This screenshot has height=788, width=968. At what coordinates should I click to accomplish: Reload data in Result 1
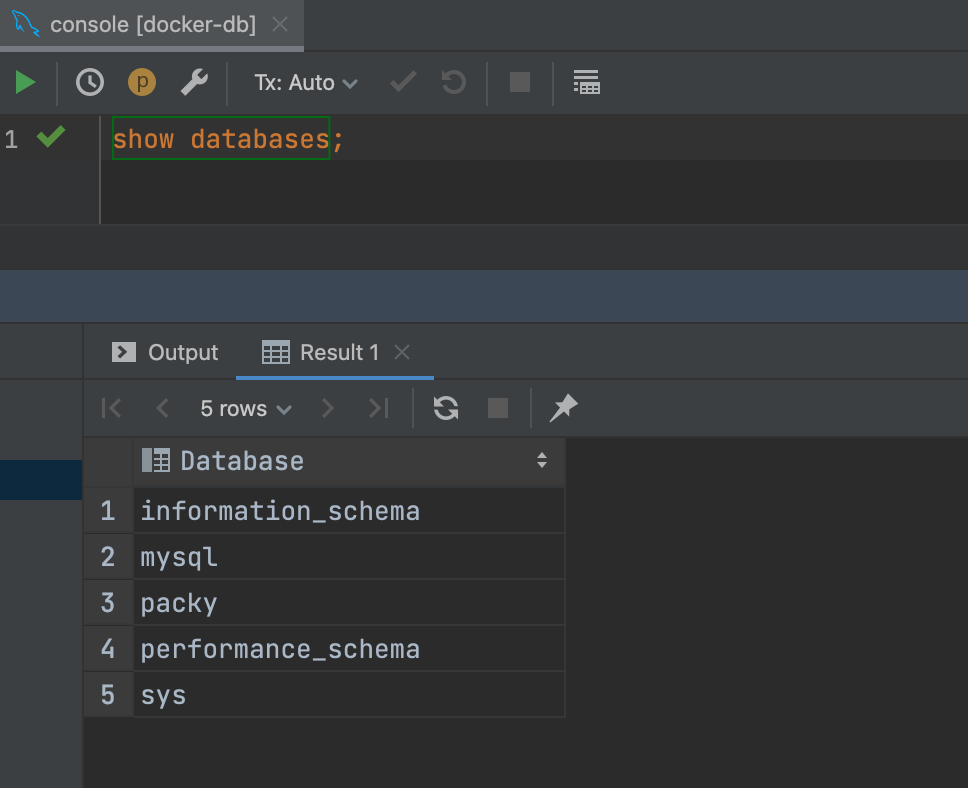(x=445, y=408)
